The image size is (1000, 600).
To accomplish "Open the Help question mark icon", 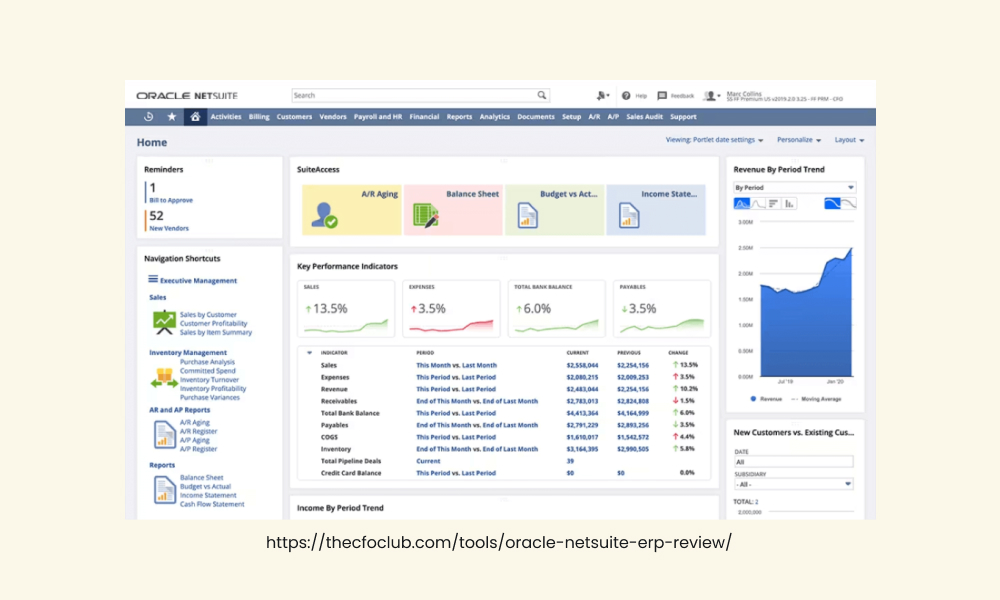I will coord(626,96).
